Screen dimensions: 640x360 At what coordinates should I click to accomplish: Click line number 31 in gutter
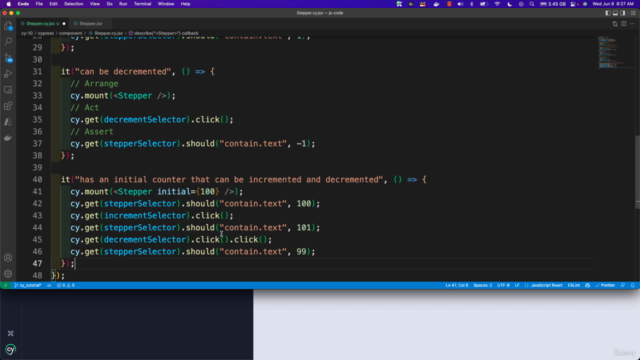37,71
